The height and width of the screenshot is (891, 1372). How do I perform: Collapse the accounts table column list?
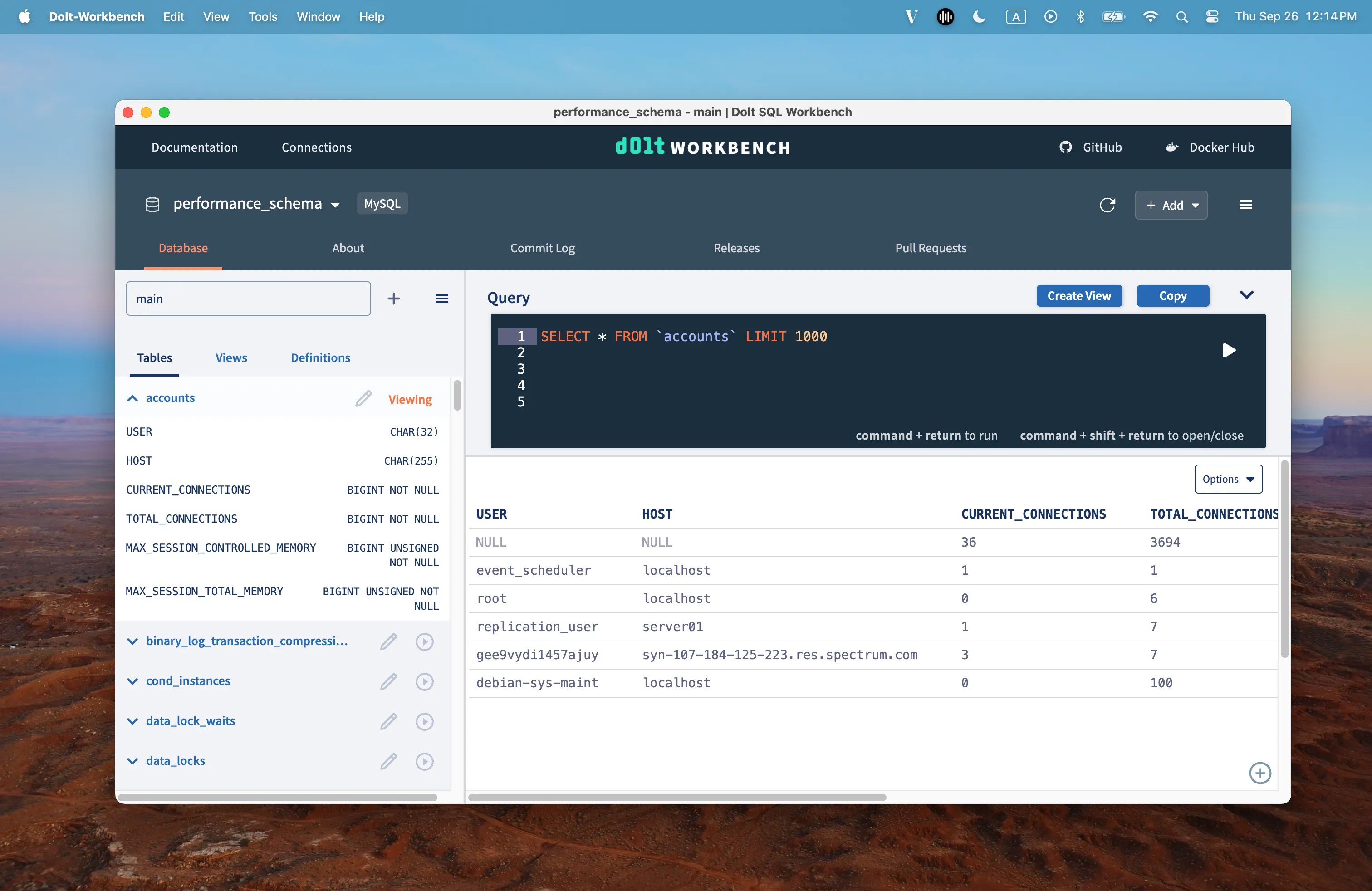[132, 398]
